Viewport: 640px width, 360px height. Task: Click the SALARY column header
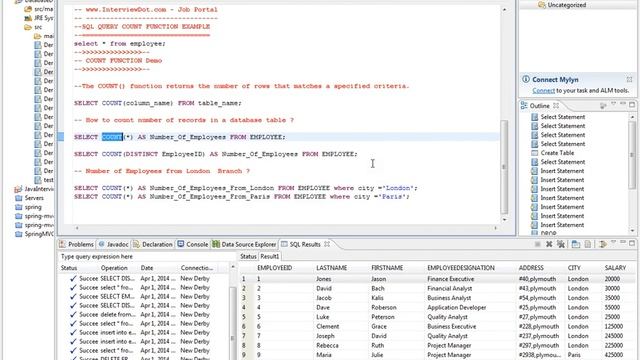point(615,268)
